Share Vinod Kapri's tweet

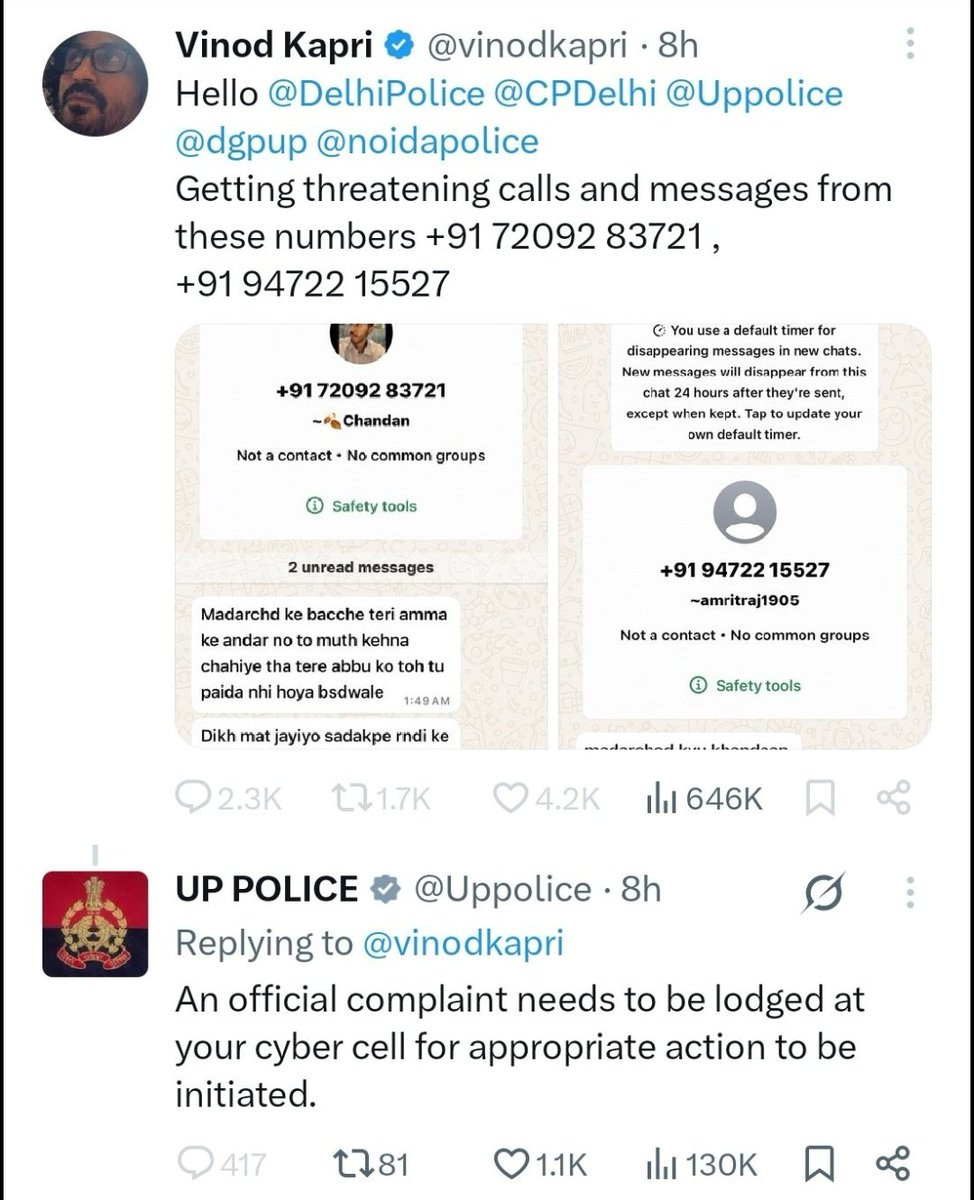coord(893,797)
